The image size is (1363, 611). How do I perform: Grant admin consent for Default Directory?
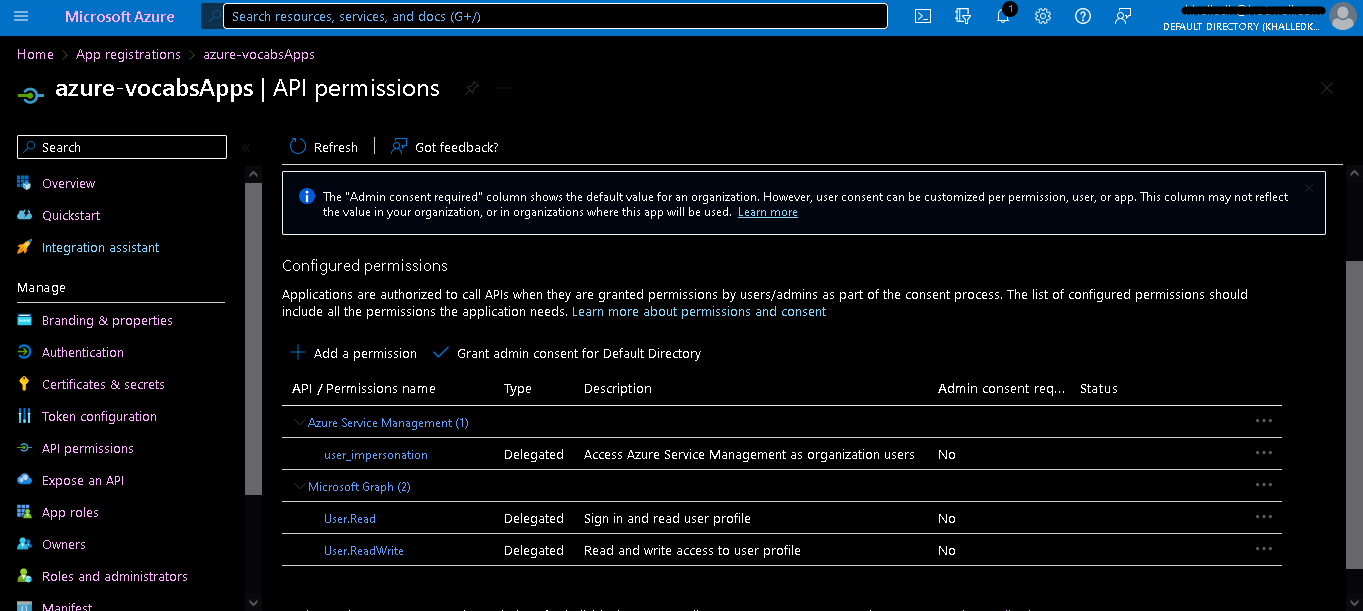pyautogui.click(x=567, y=353)
